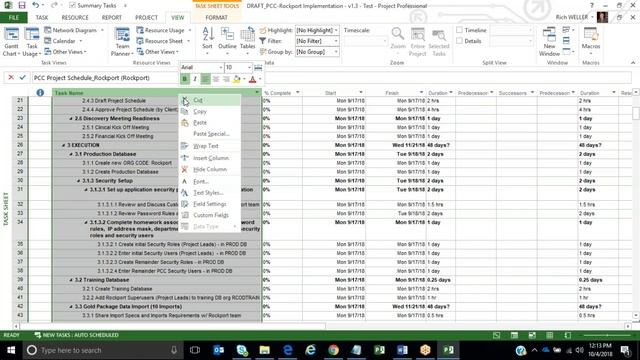Choose Field Settings from the context menu
Screen dimensions: 640x360
tap(209, 204)
